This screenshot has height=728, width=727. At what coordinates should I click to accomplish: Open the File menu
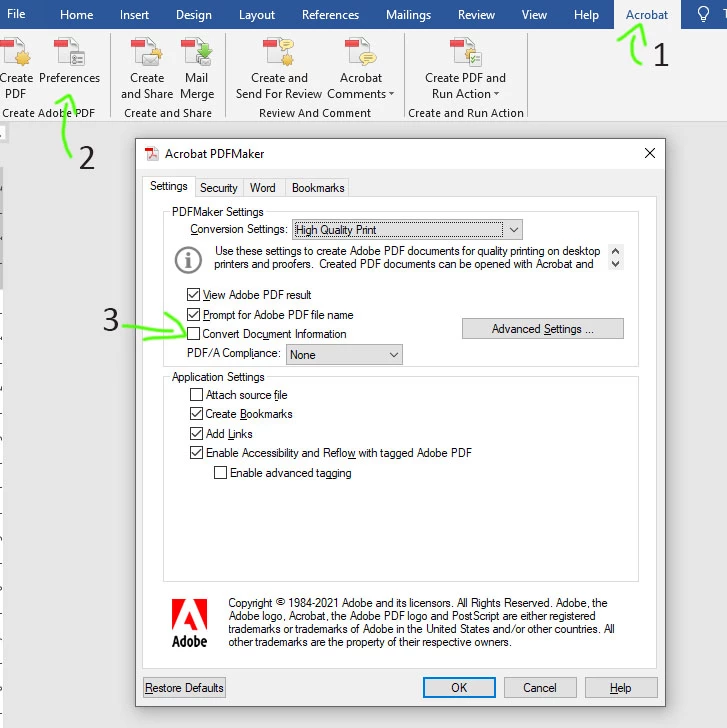coord(16,14)
